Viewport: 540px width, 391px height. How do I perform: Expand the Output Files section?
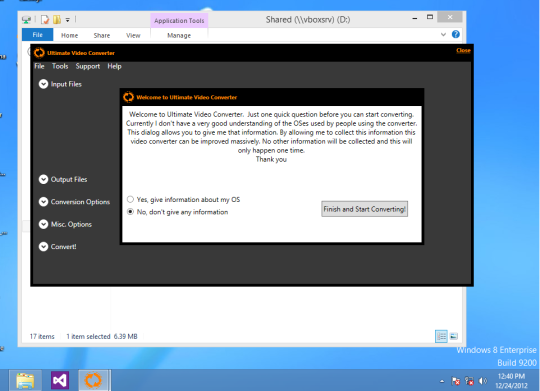43,179
